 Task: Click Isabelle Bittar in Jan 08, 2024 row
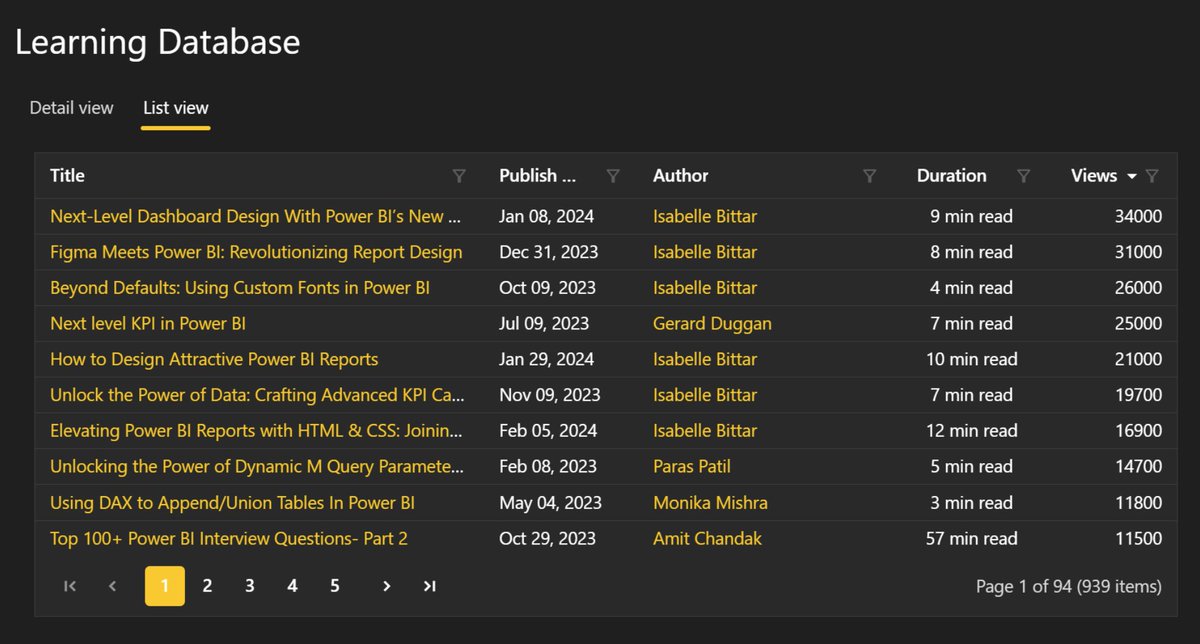(705, 216)
